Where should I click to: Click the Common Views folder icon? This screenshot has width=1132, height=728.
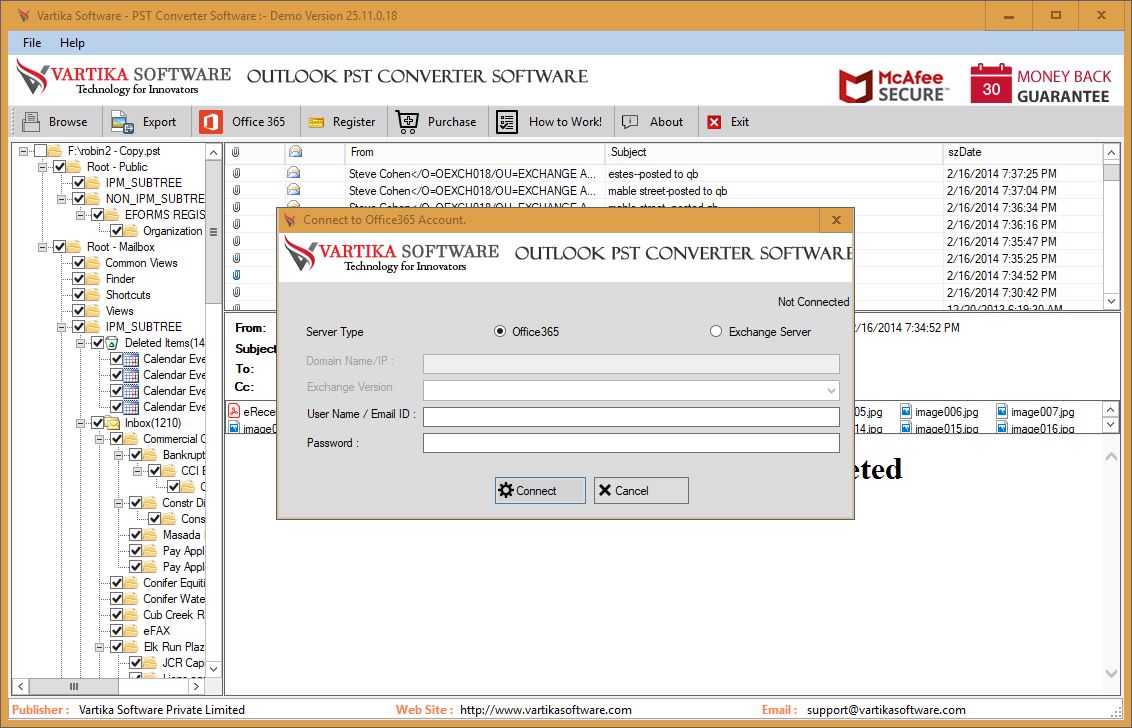[x=94, y=263]
